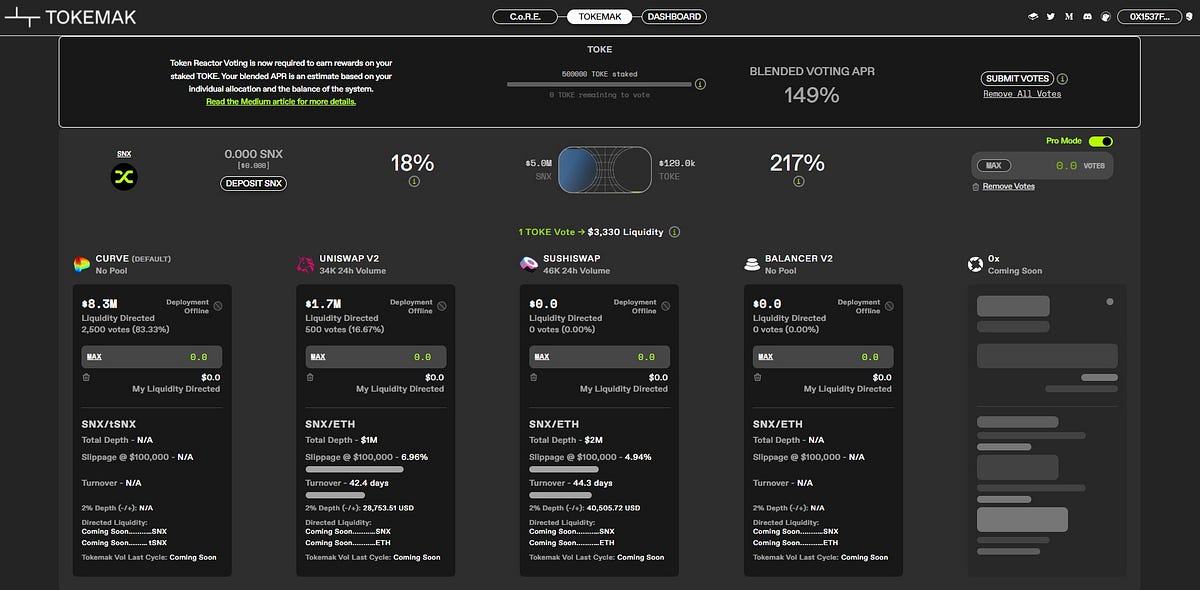Click MAX in Curve votes field
Image resolution: width=1200 pixels, height=590 pixels.
[94, 357]
